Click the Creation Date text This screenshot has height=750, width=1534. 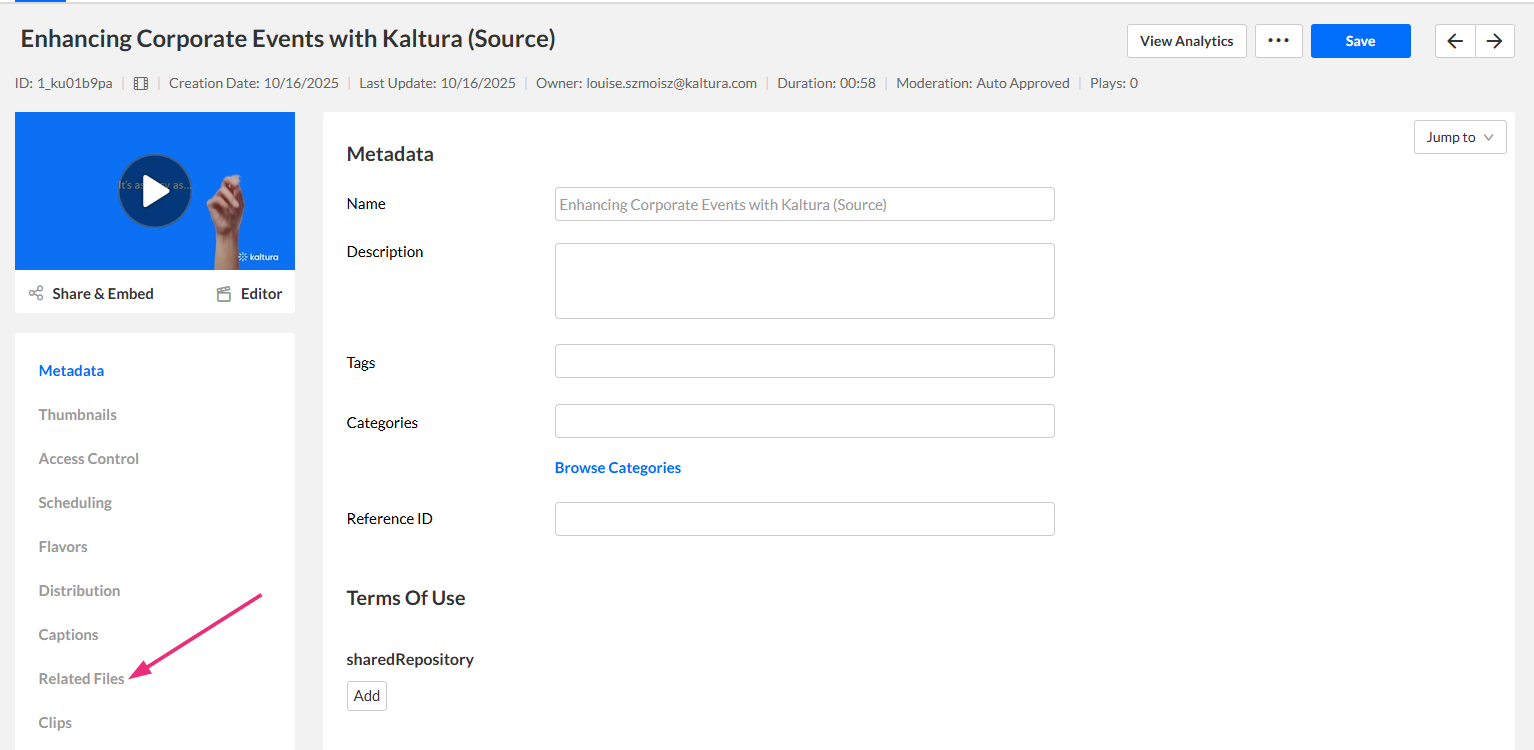coord(254,84)
